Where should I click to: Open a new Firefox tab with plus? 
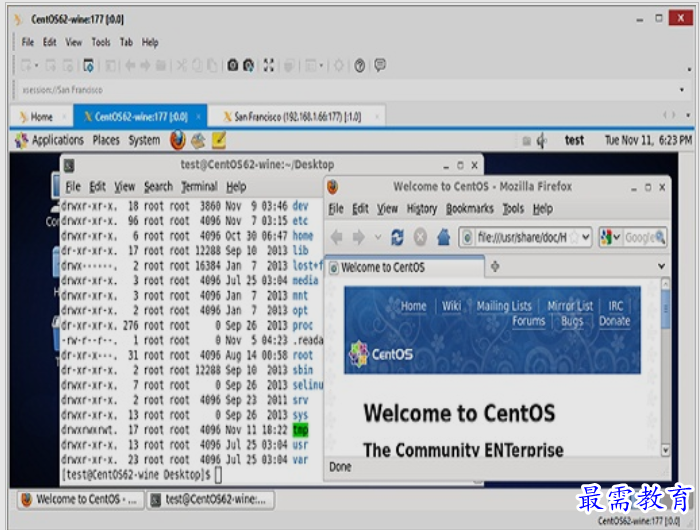(x=495, y=267)
